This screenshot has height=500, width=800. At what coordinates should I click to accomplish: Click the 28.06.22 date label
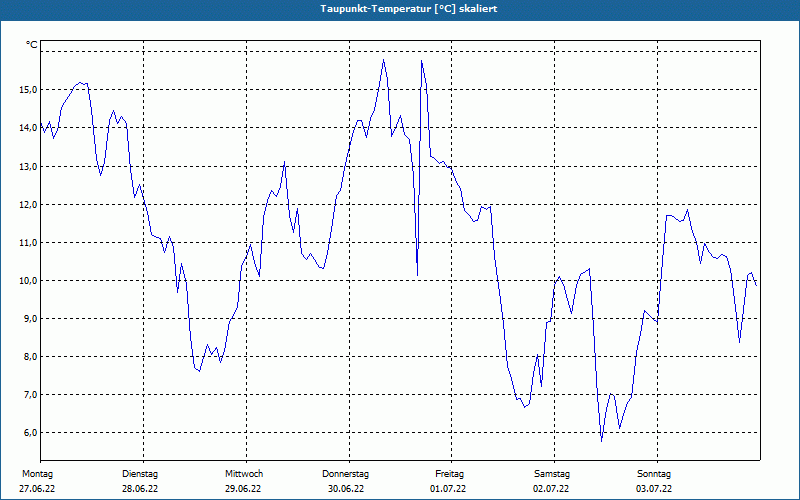pos(140,489)
